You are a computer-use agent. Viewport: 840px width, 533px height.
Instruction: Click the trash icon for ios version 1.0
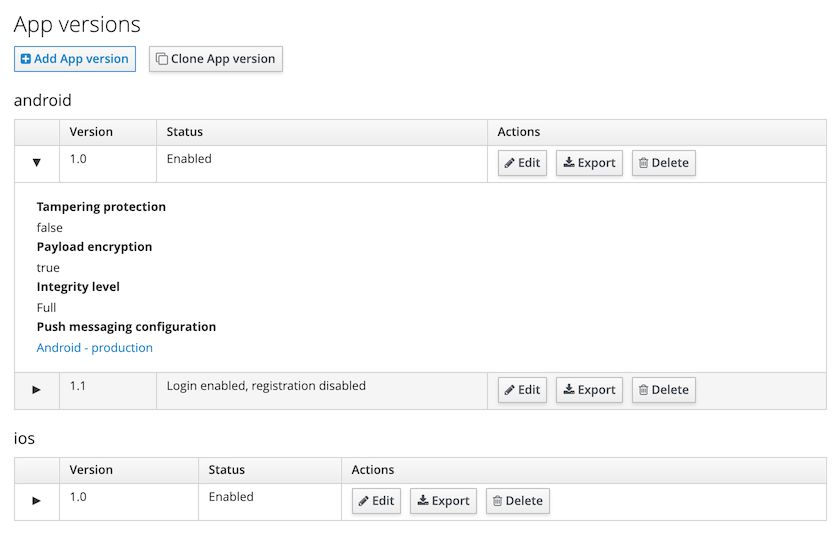498,501
